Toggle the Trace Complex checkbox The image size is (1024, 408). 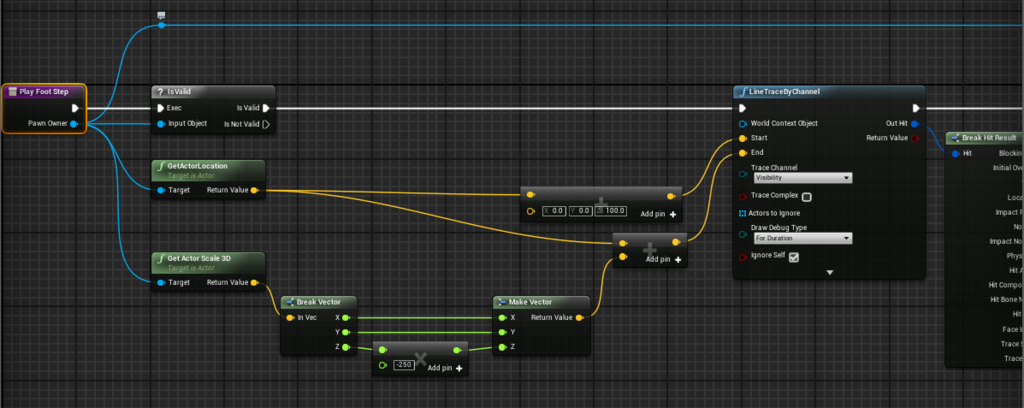click(x=807, y=197)
